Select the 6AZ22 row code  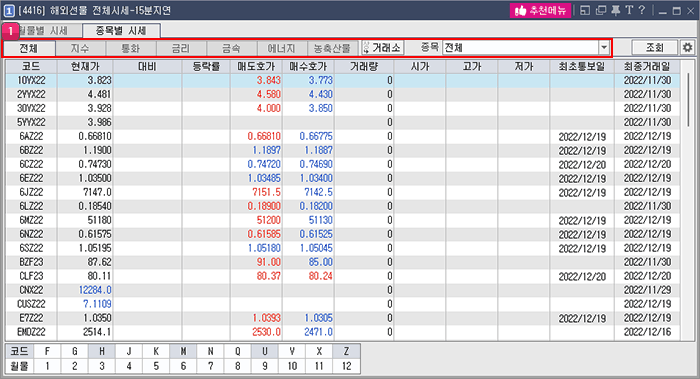(31, 136)
